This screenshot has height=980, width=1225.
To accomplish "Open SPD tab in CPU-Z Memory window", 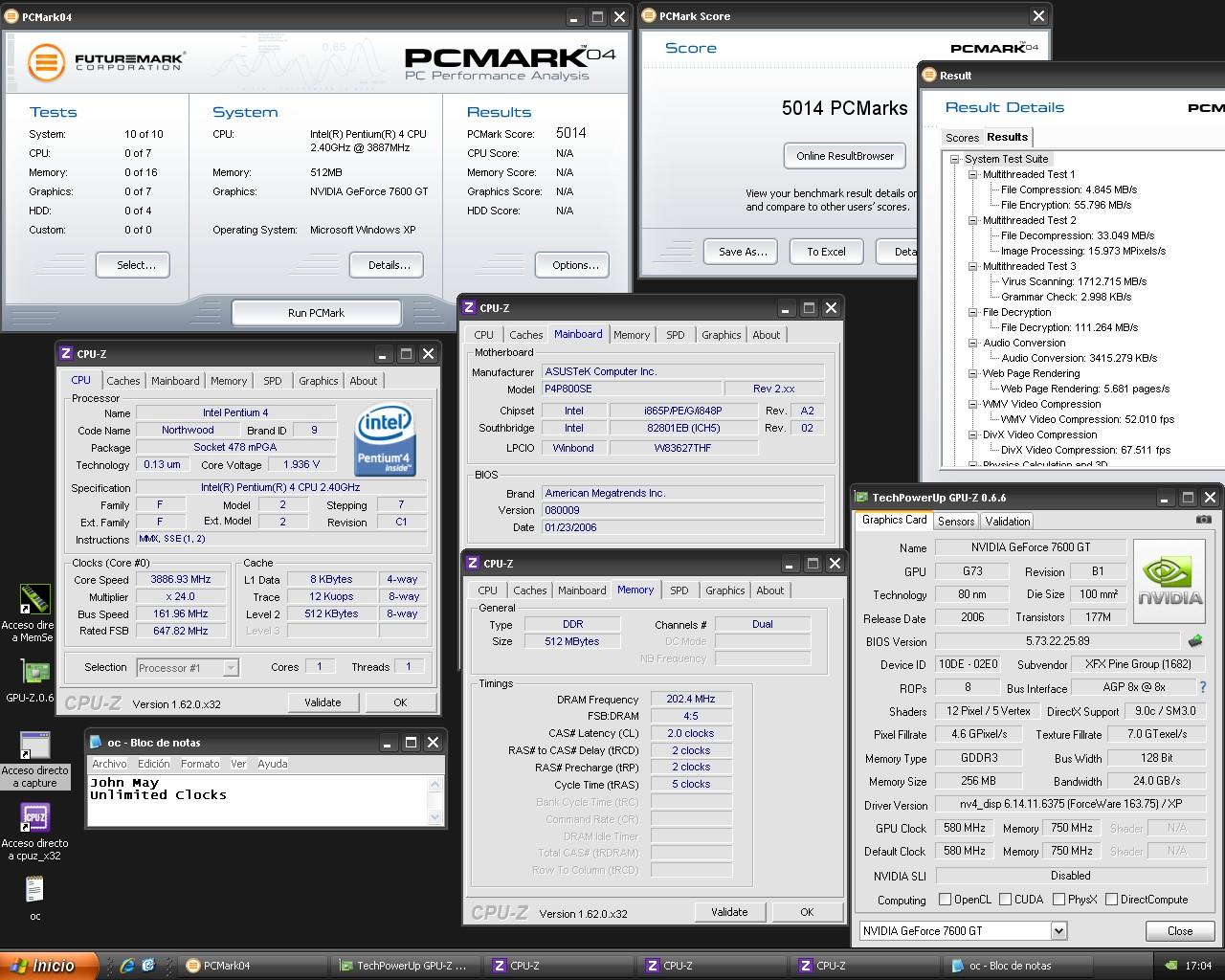I will (679, 590).
